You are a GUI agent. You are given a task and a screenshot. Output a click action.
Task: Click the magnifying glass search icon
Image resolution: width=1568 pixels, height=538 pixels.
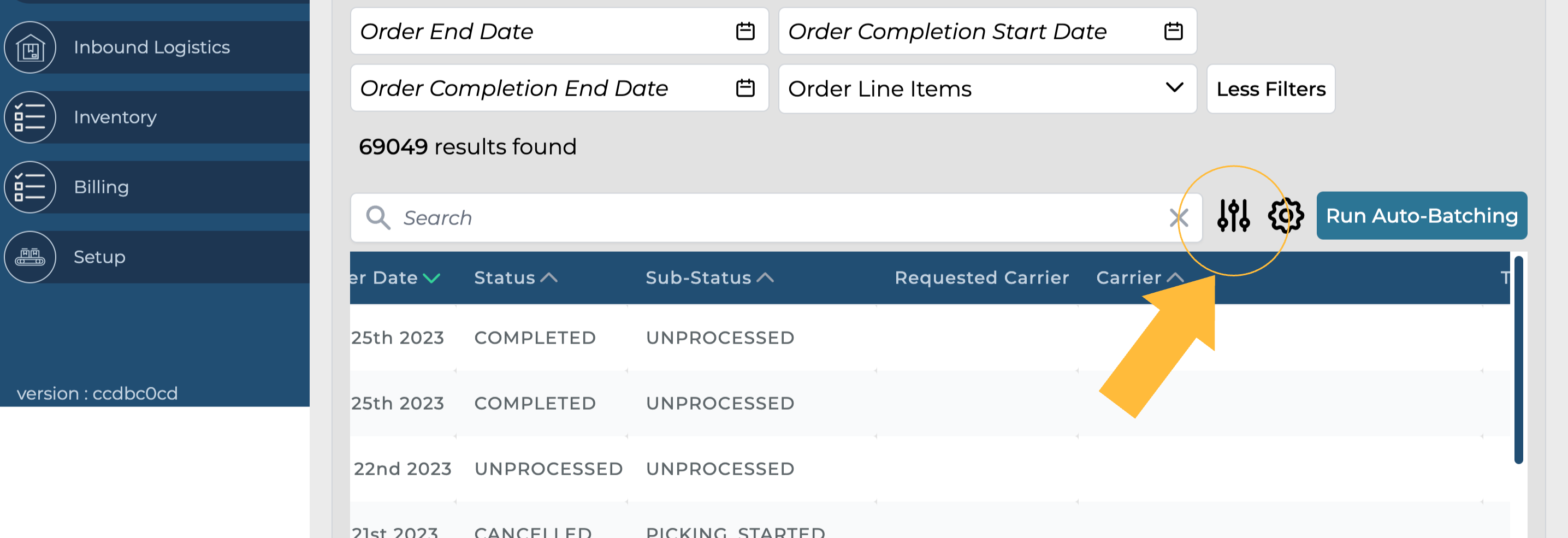[x=377, y=217]
